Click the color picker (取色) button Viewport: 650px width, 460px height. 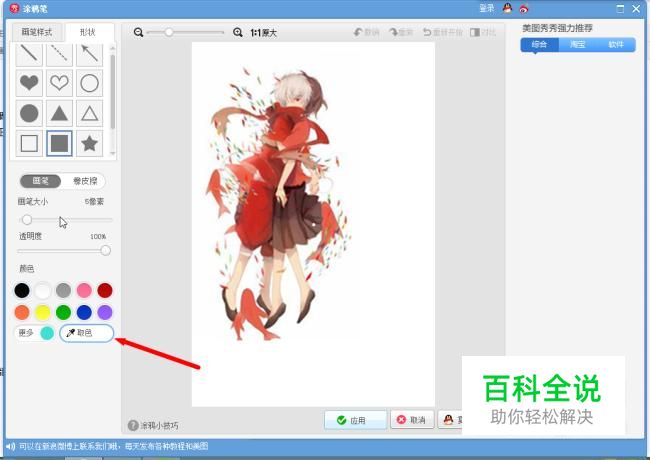click(86, 333)
